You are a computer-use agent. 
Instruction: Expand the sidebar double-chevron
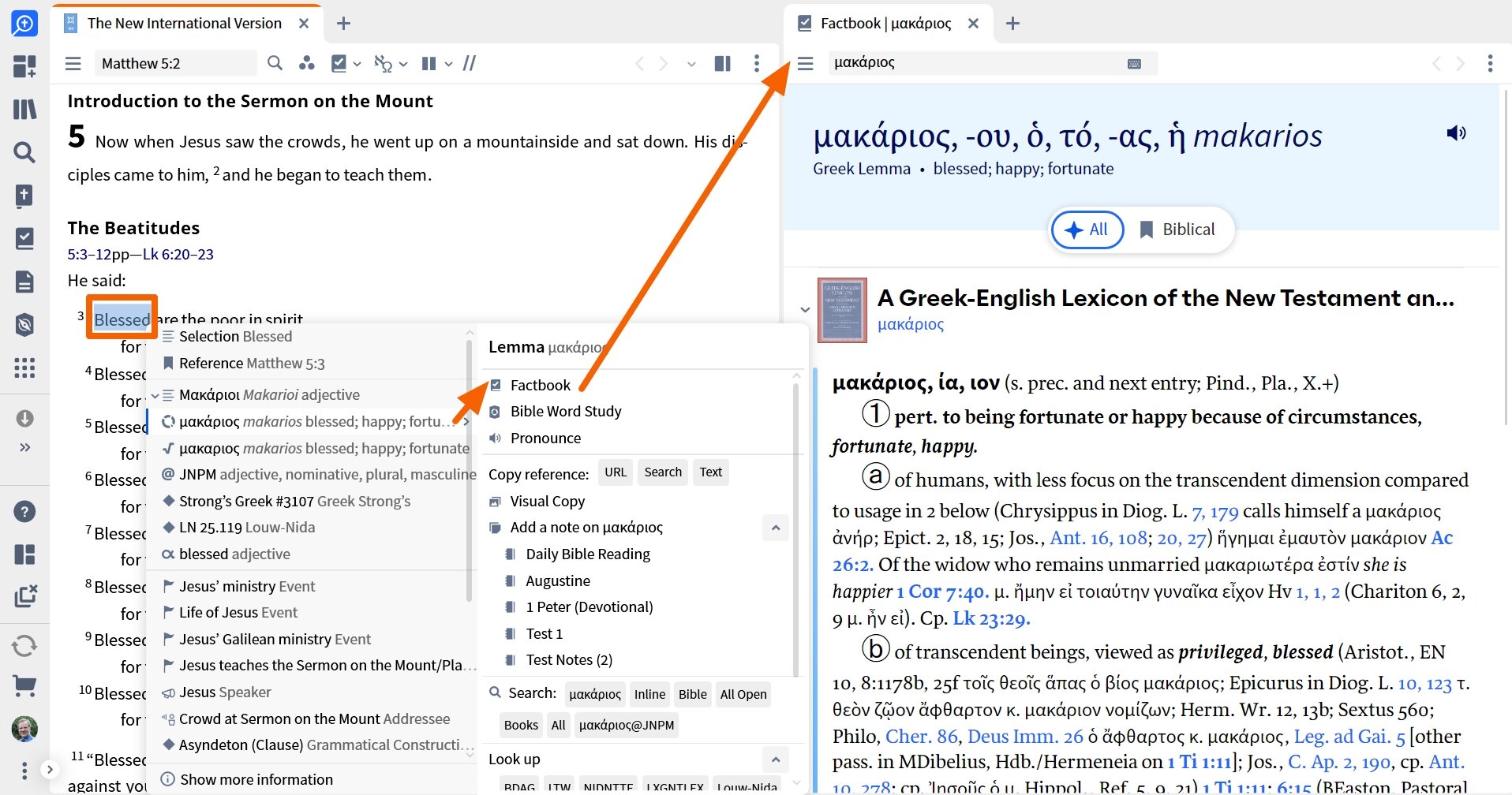click(x=24, y=447)
